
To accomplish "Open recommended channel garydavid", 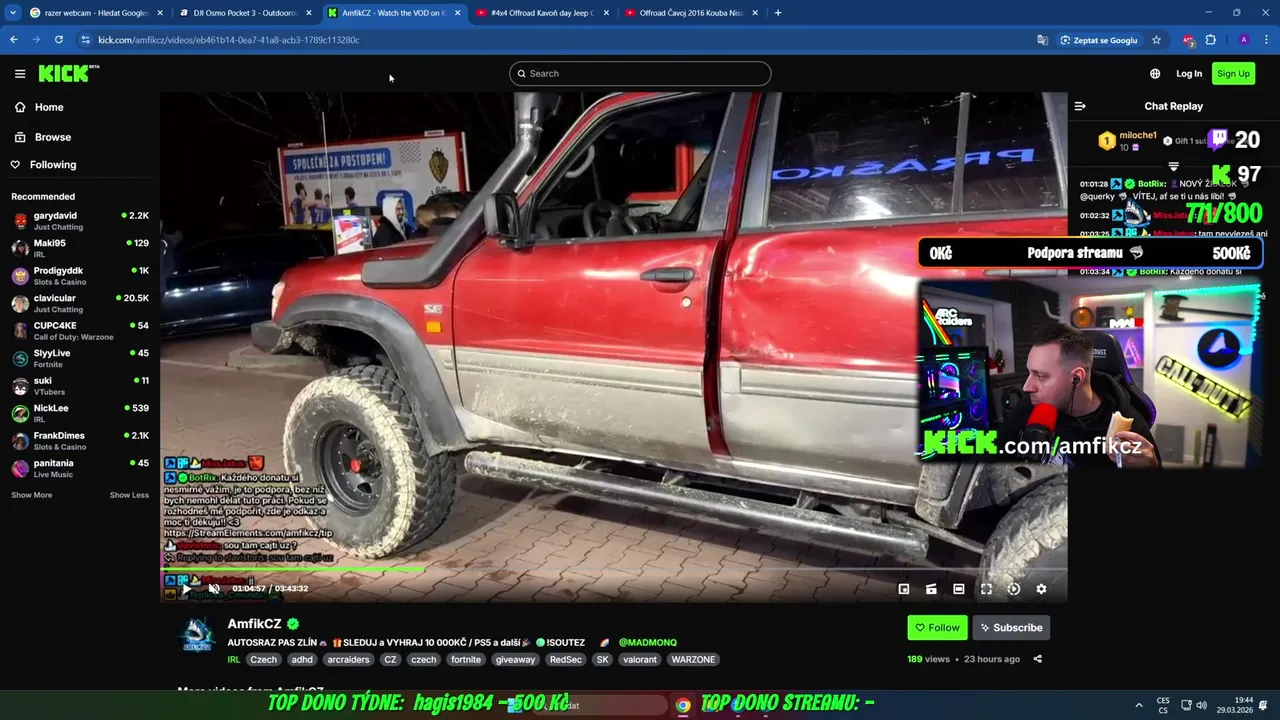I will click(80, 221).
